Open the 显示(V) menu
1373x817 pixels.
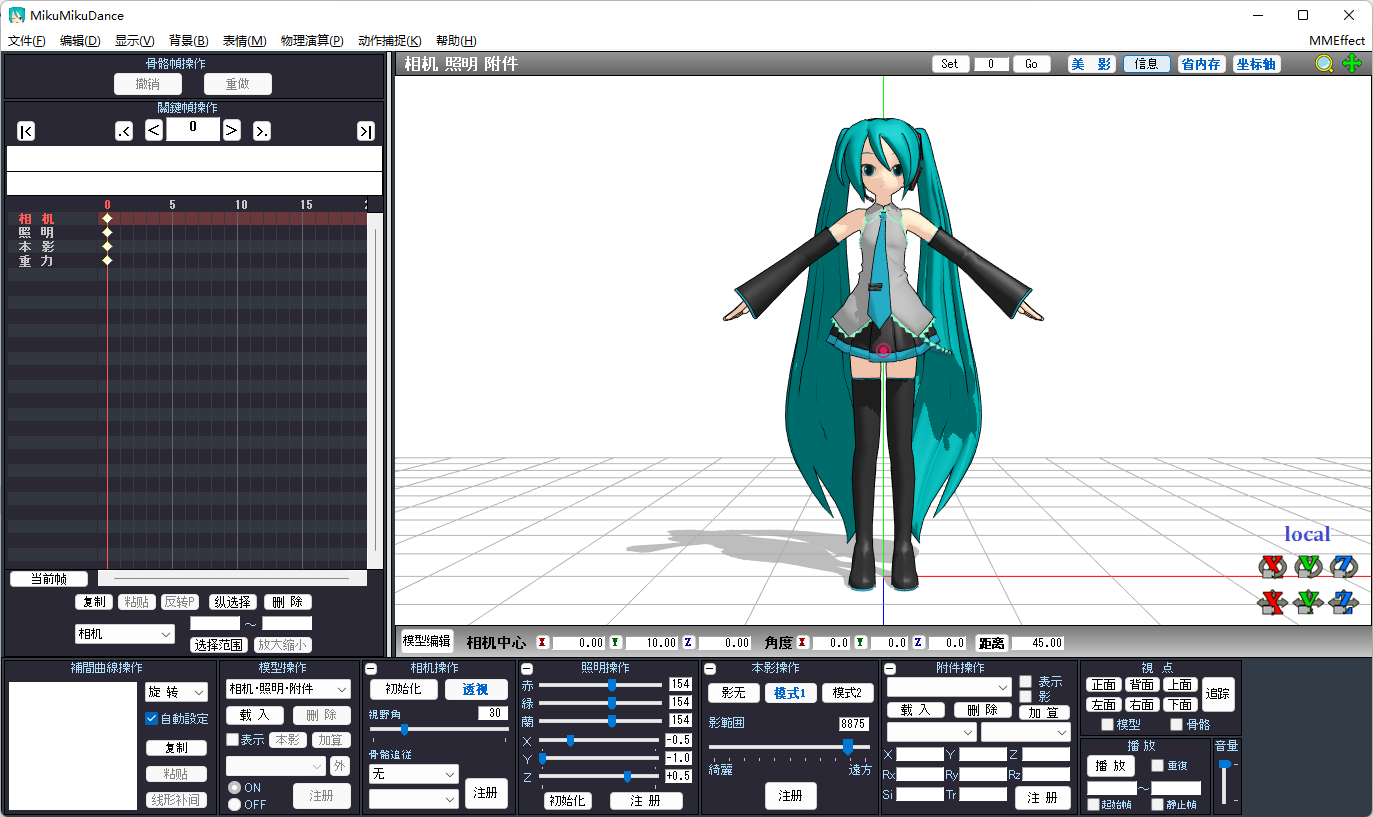pos(135,41)
